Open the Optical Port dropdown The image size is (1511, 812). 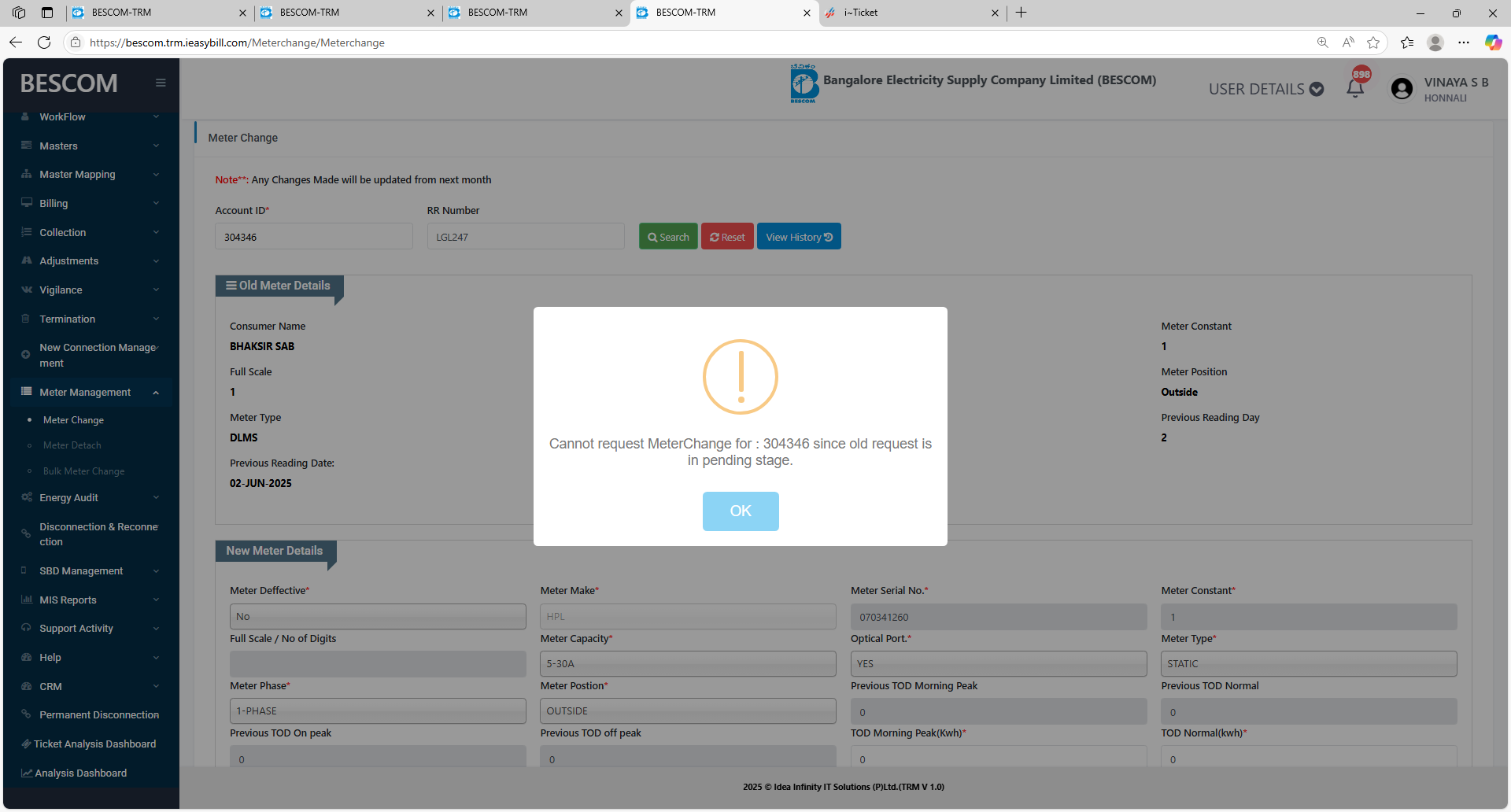tap(999, 664)
